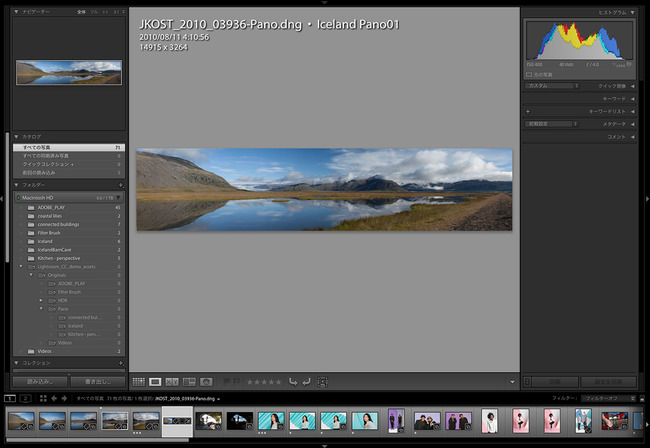Open Macintosh HD volume dropdown
Screen dimensions: 650x448
tap(119, 198)
